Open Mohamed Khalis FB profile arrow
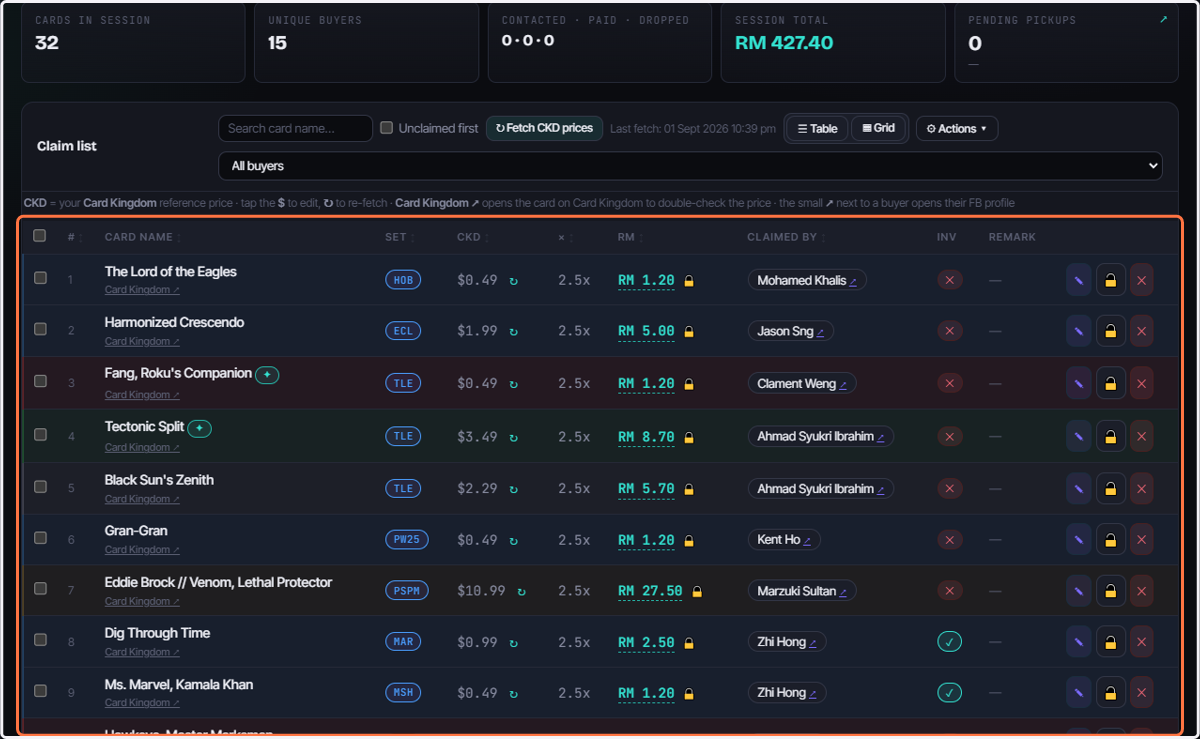 point(853,281)
